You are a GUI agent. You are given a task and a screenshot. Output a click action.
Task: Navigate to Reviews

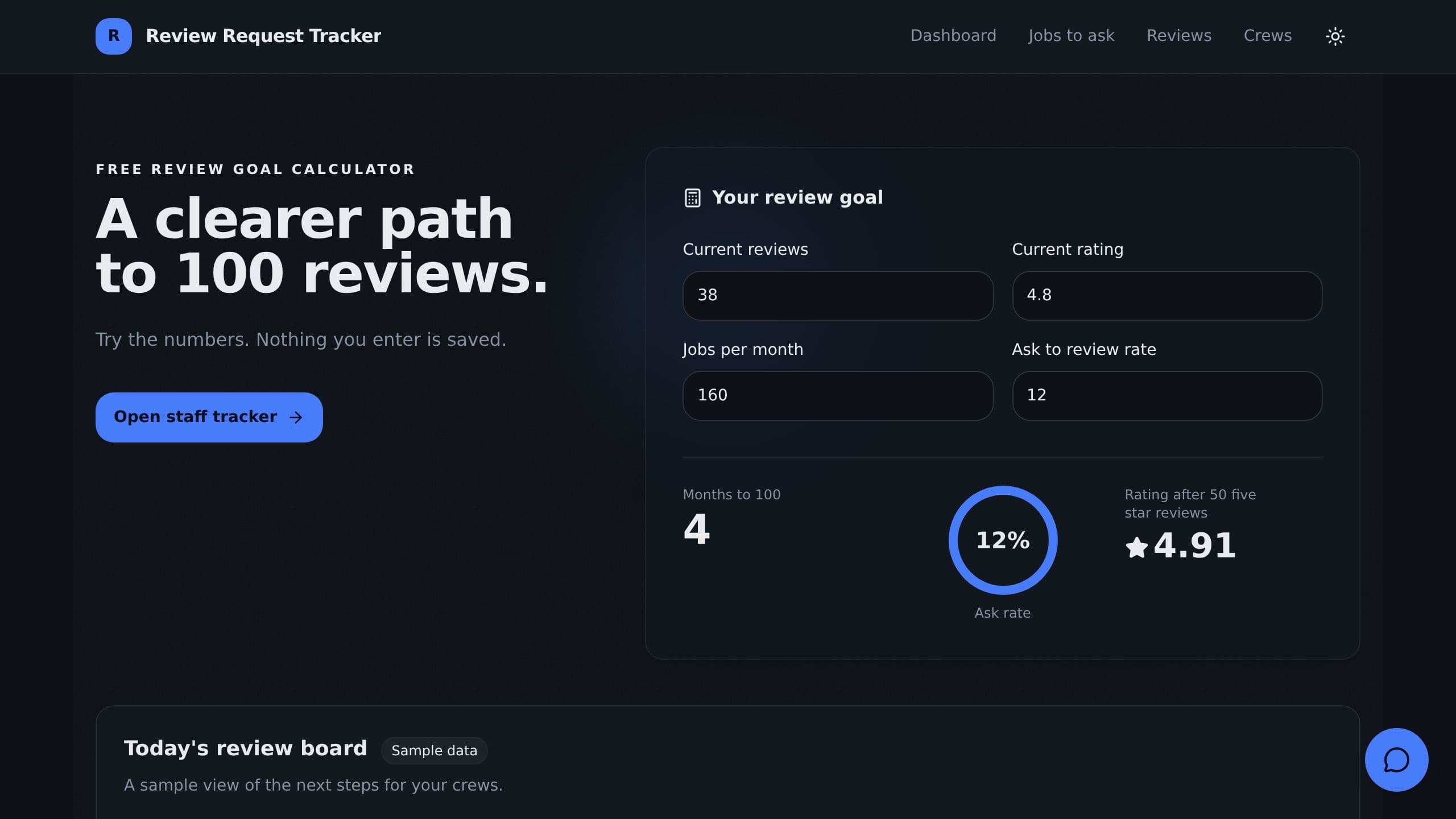[1179, 36]
